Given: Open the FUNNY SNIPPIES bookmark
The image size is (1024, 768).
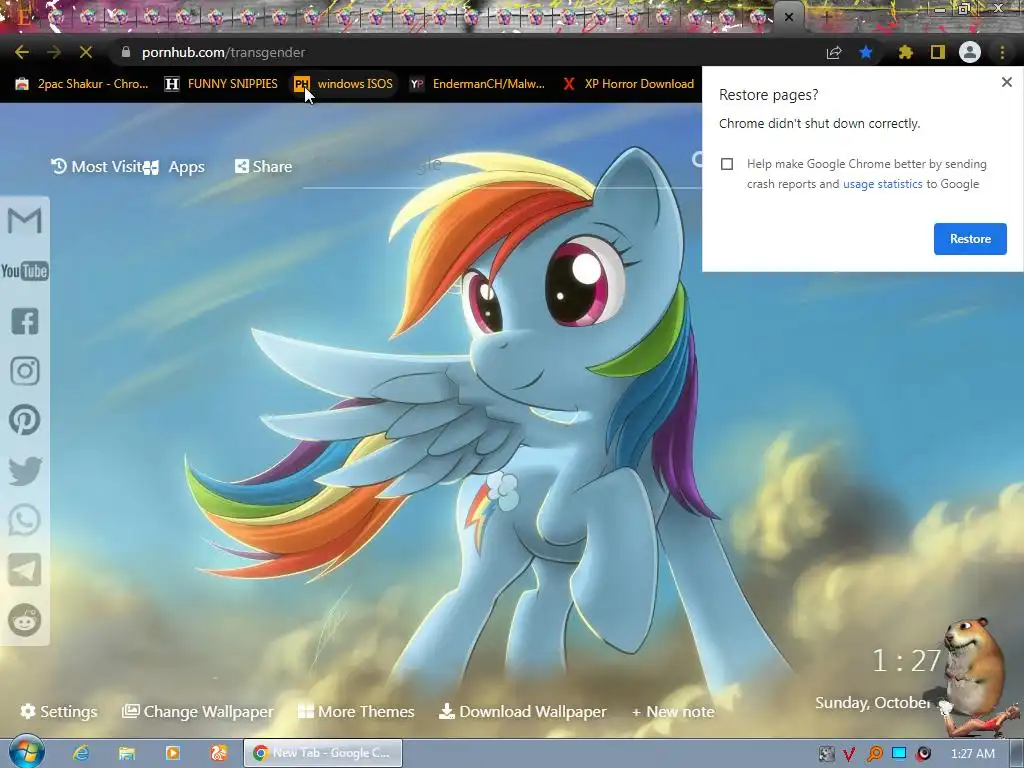Looking at the screenshot, I should pos(221,84).
